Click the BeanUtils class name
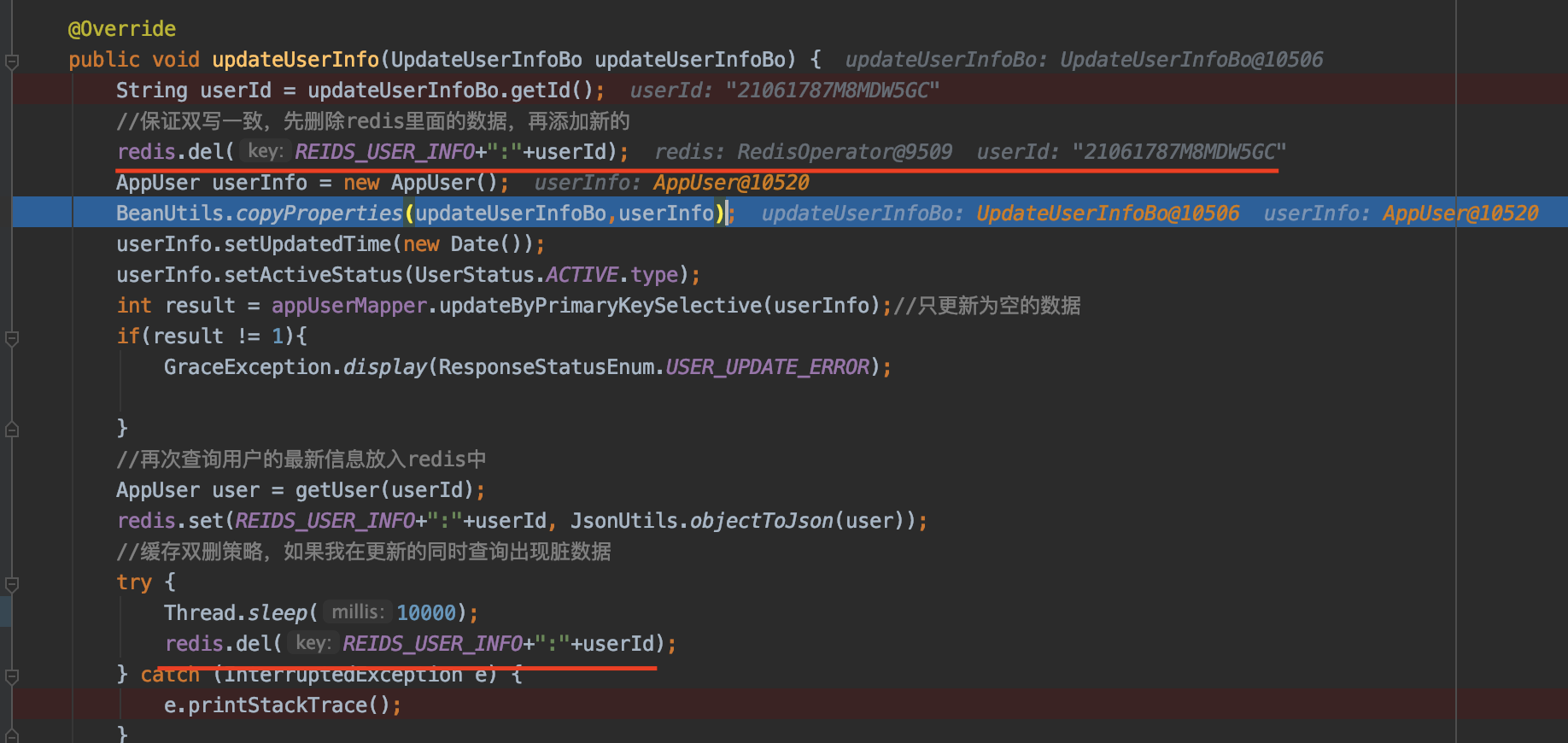The image size is (1568, 743). [x=170, y=214]
